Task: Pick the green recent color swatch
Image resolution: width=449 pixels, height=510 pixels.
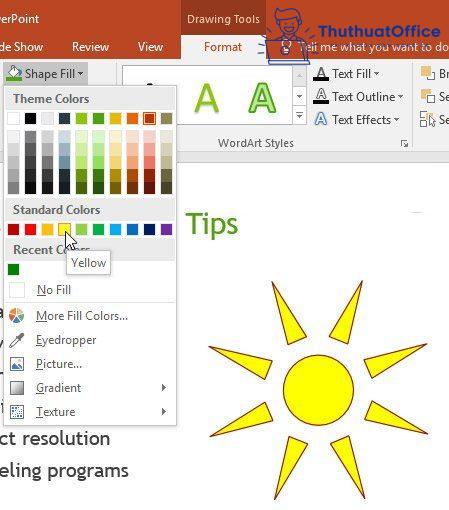Action: (13, 269)
